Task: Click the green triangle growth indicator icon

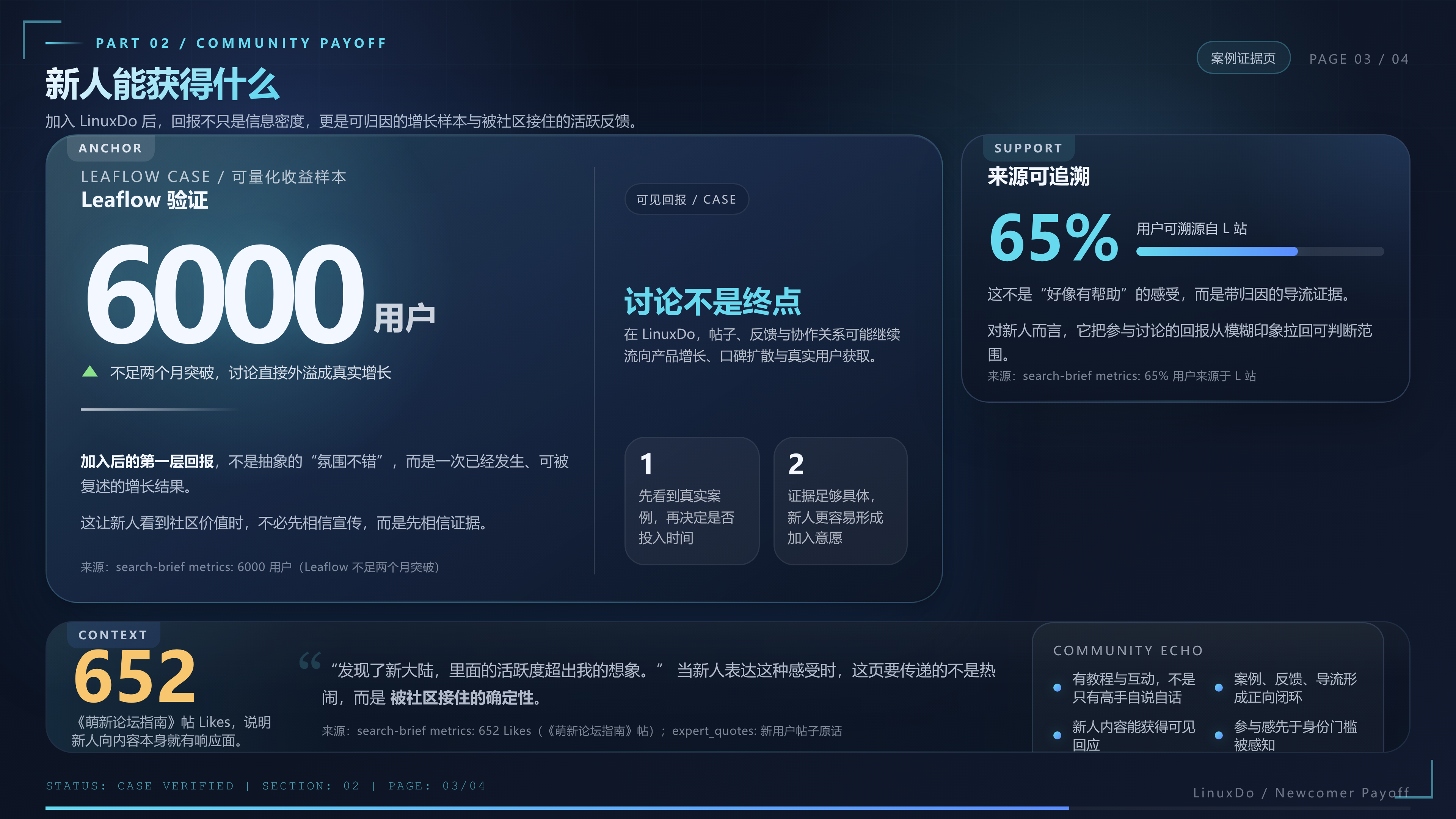Action: [x=91, y=372]
